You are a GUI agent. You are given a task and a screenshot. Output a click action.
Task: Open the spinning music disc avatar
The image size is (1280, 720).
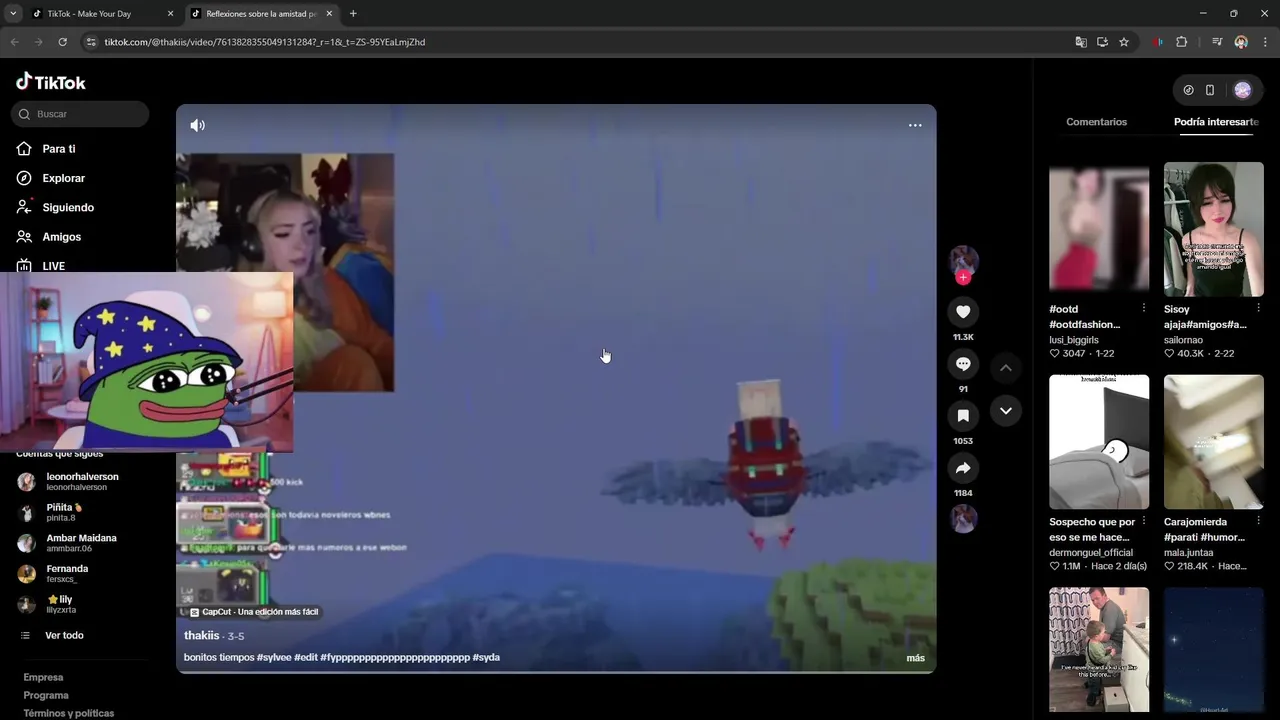(x=963, y=519)
